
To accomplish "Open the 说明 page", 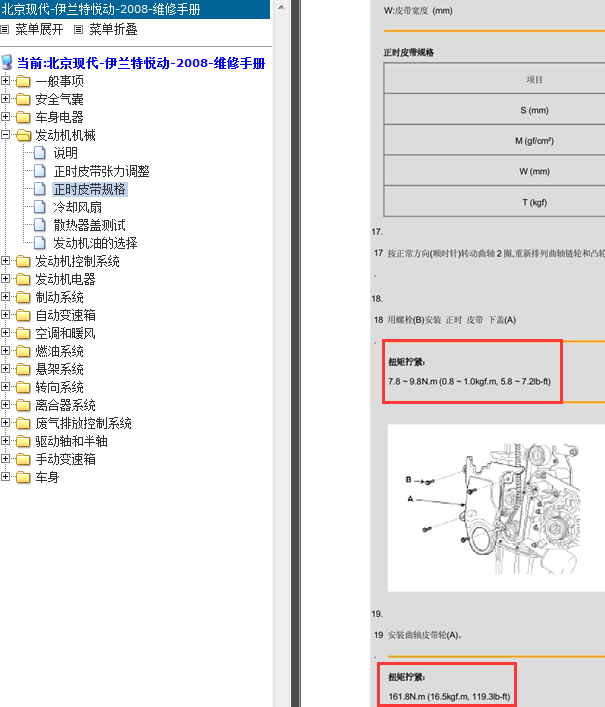I will [65, 153].
